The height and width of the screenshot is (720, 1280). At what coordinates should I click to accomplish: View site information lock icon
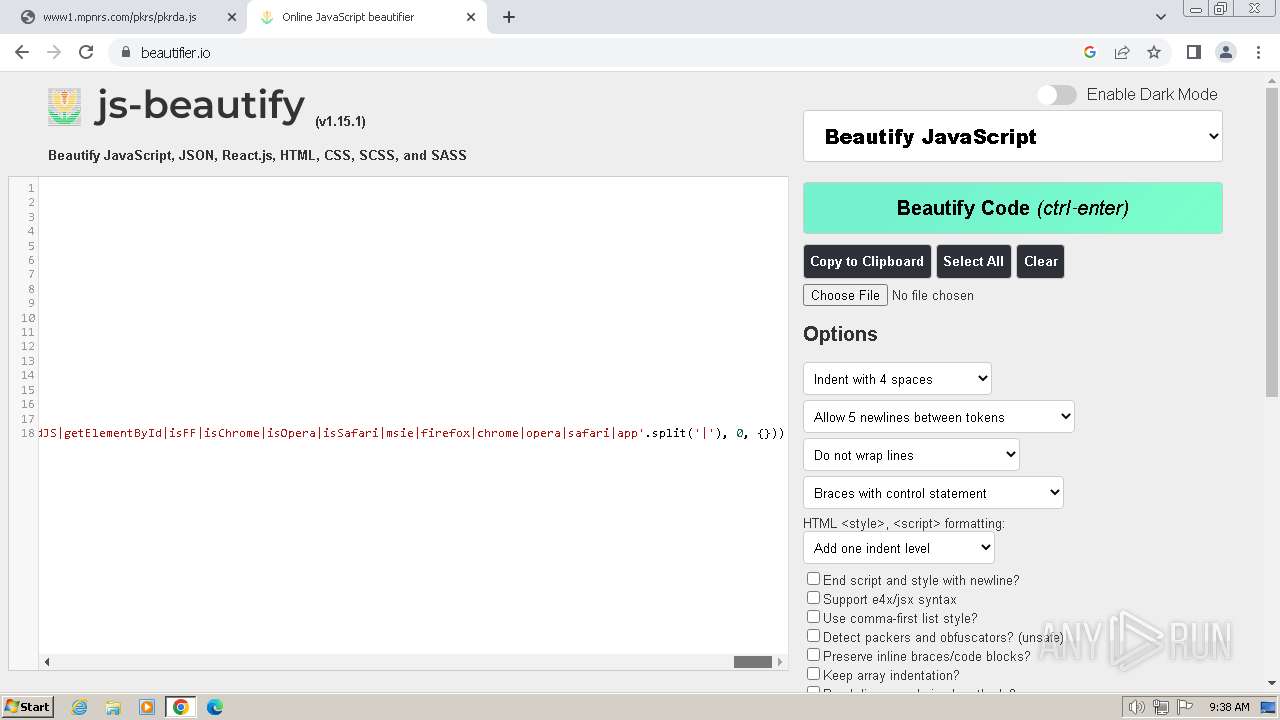[x=126, y=52]
